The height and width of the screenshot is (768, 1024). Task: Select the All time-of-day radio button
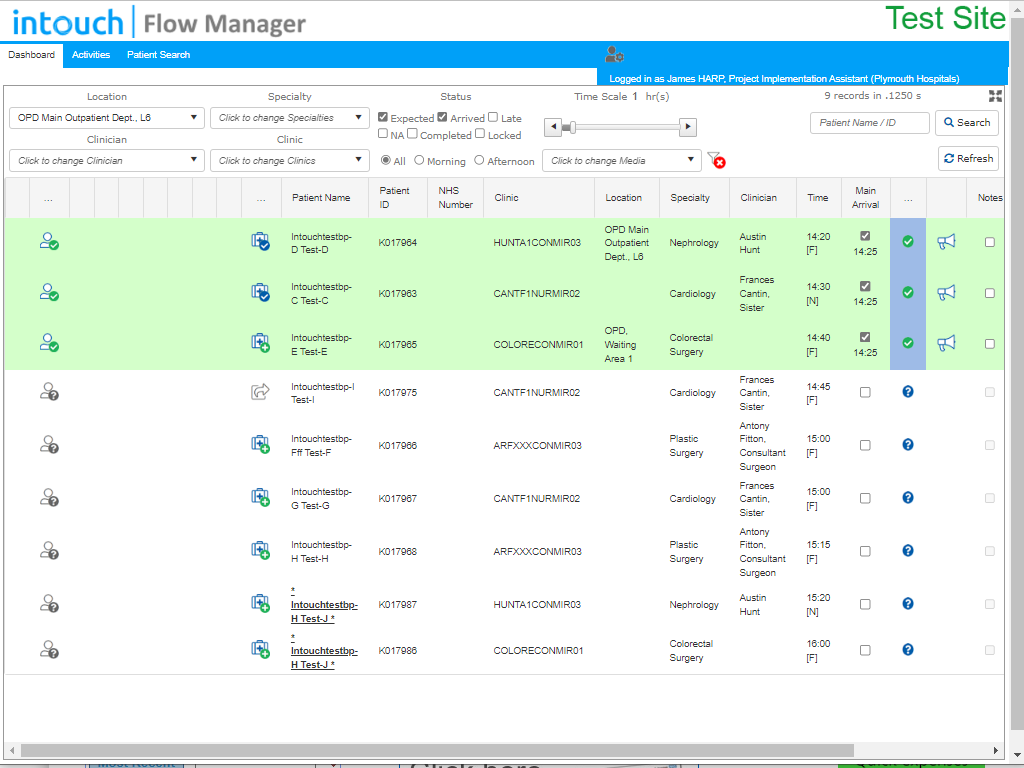386,160
